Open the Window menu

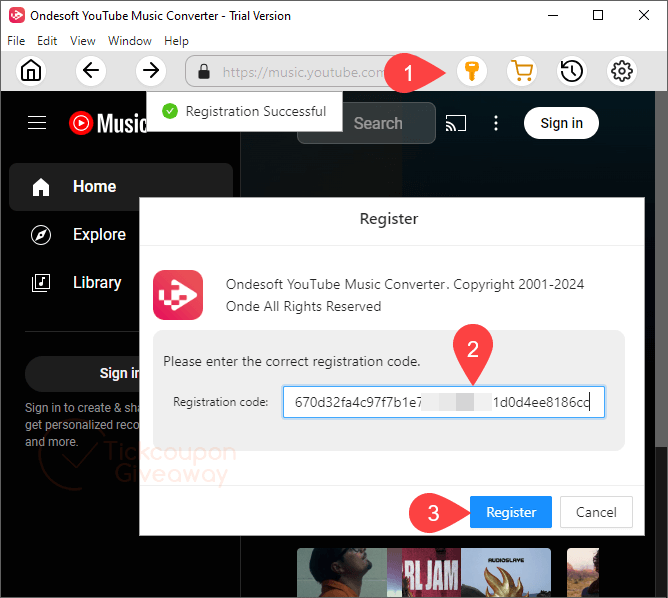tap(130, 41)
